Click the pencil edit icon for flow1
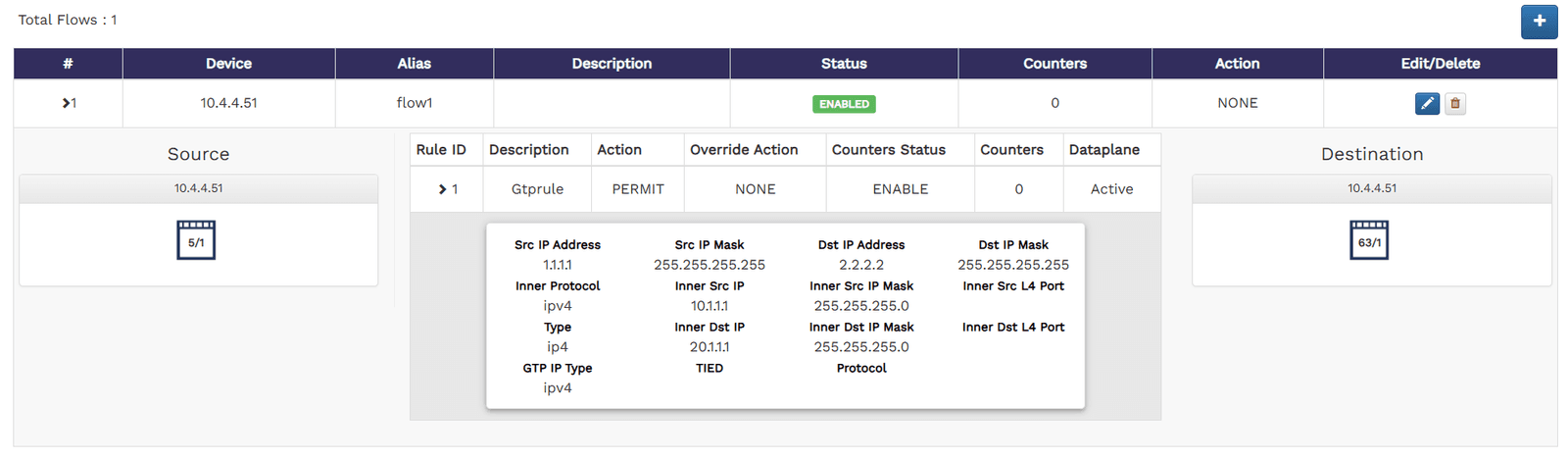 1427,104
